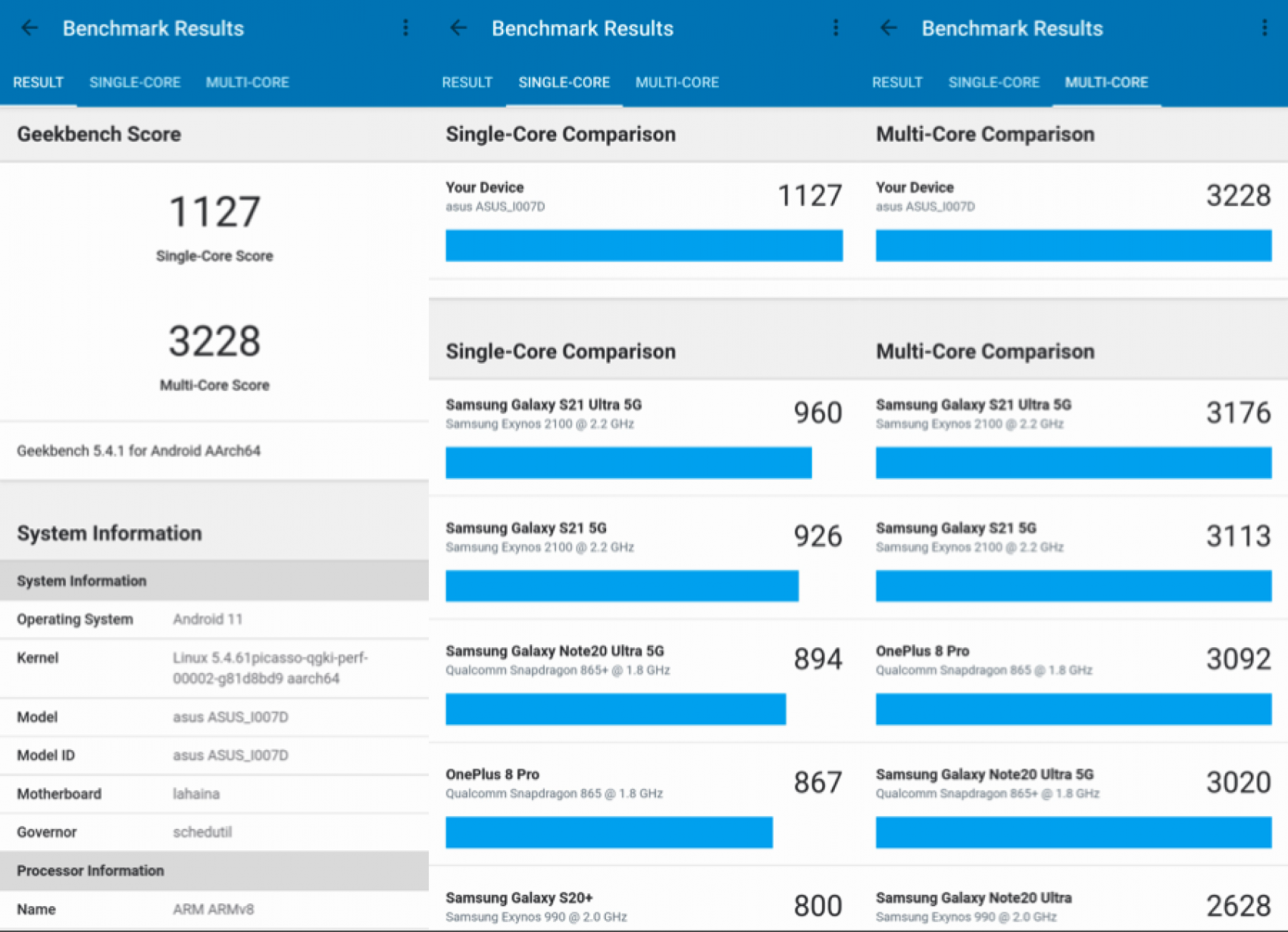Select the Name ARM ARMv8 row

tap(214, 909)
